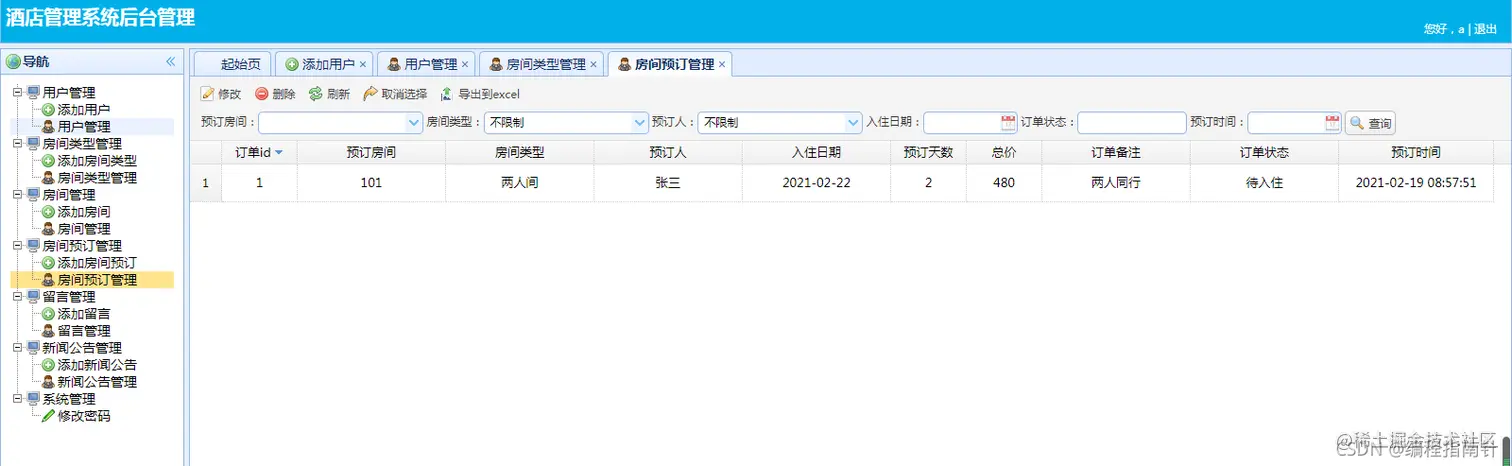
Task: Click the person icon beside 房间类型管理 leaf
Action: [x=48, y=178]
